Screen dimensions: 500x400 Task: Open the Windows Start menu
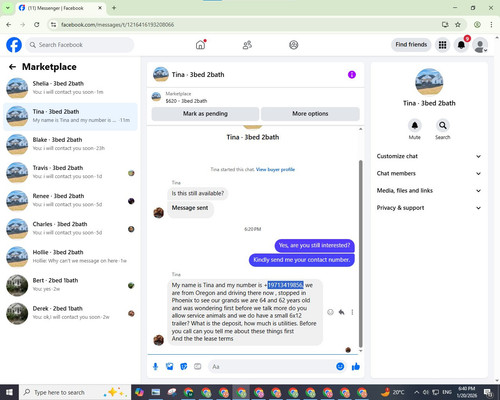(x=9, y=392)
